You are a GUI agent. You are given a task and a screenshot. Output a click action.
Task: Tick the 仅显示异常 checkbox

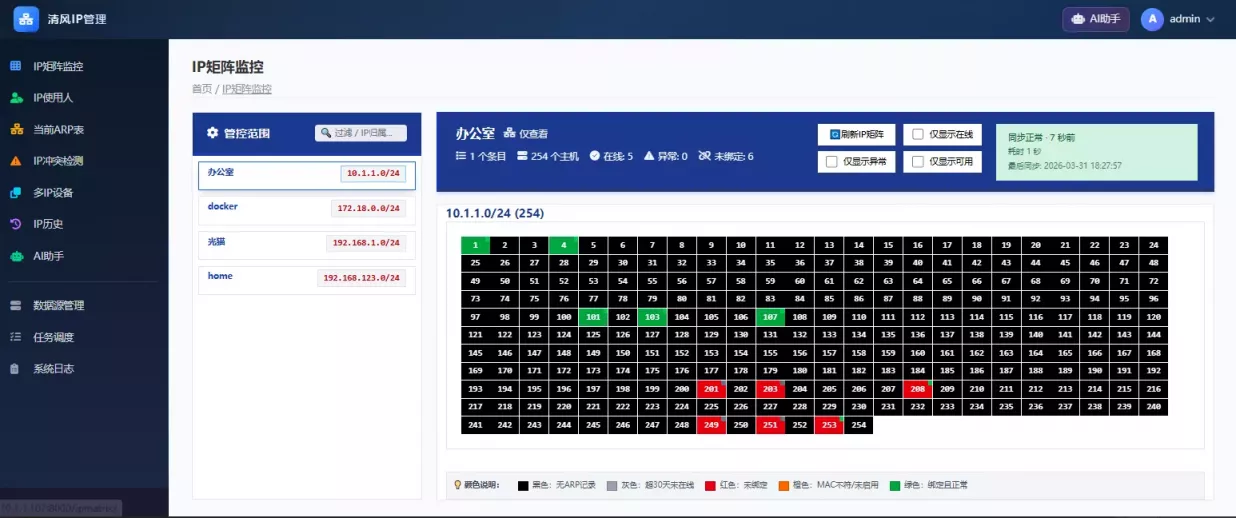(x=832, y=161)
